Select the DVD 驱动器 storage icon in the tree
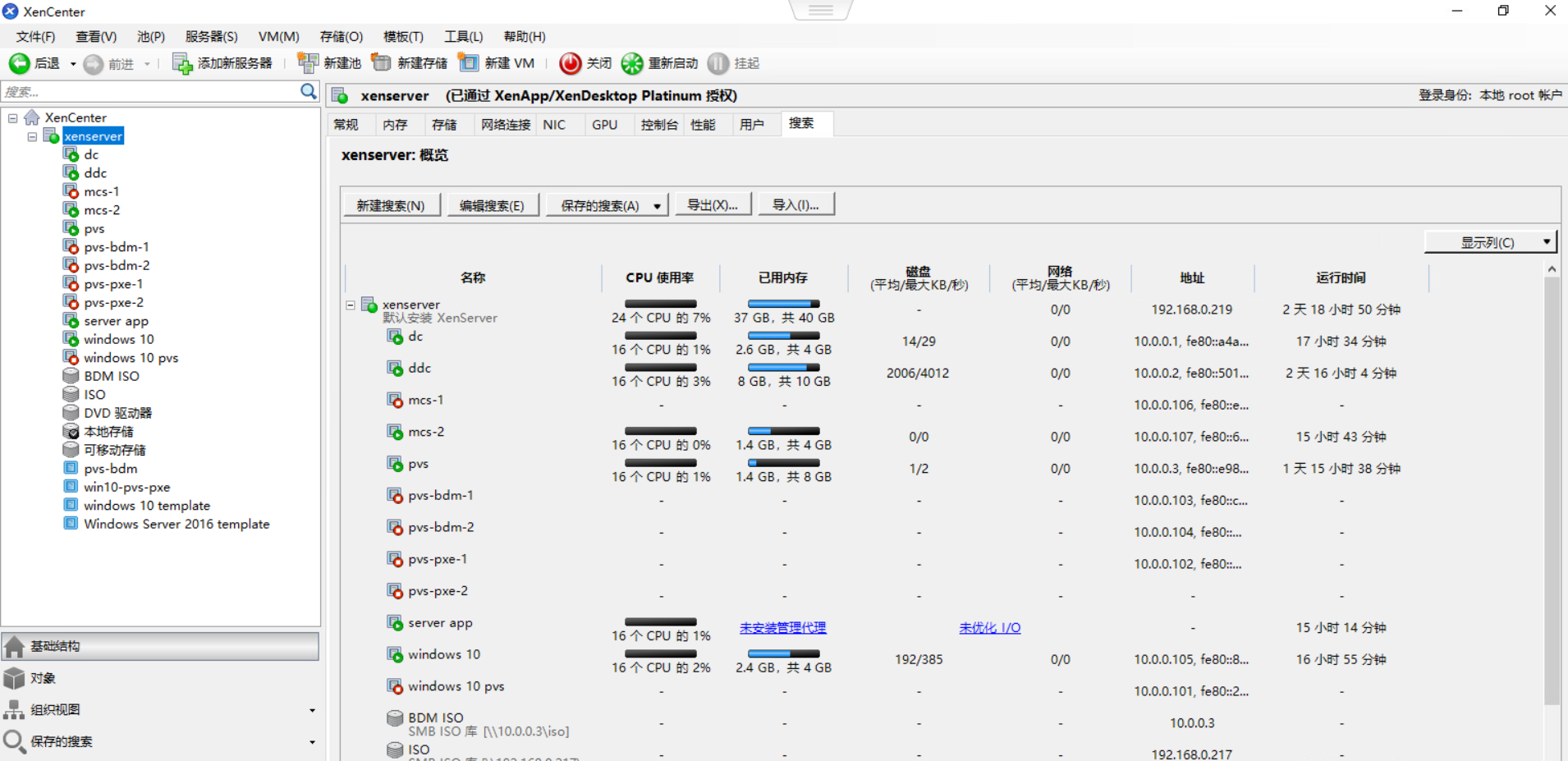The height and width of the screenshot is (761, 1568). [x=71, y=413]
